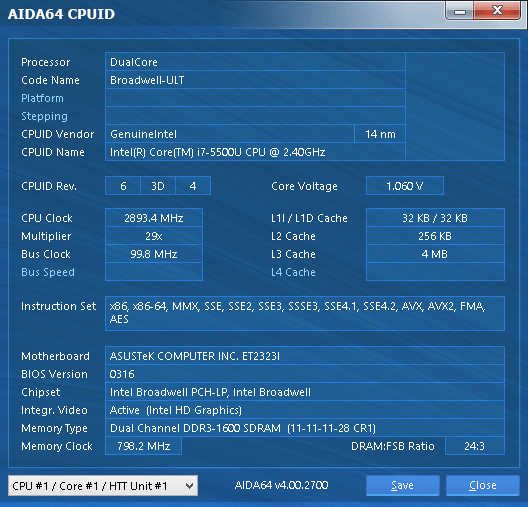Image resolution: width=528 pixels, height=507 pixels.
Task: Click the empty L4 Cache field
Action: [435, 272]
